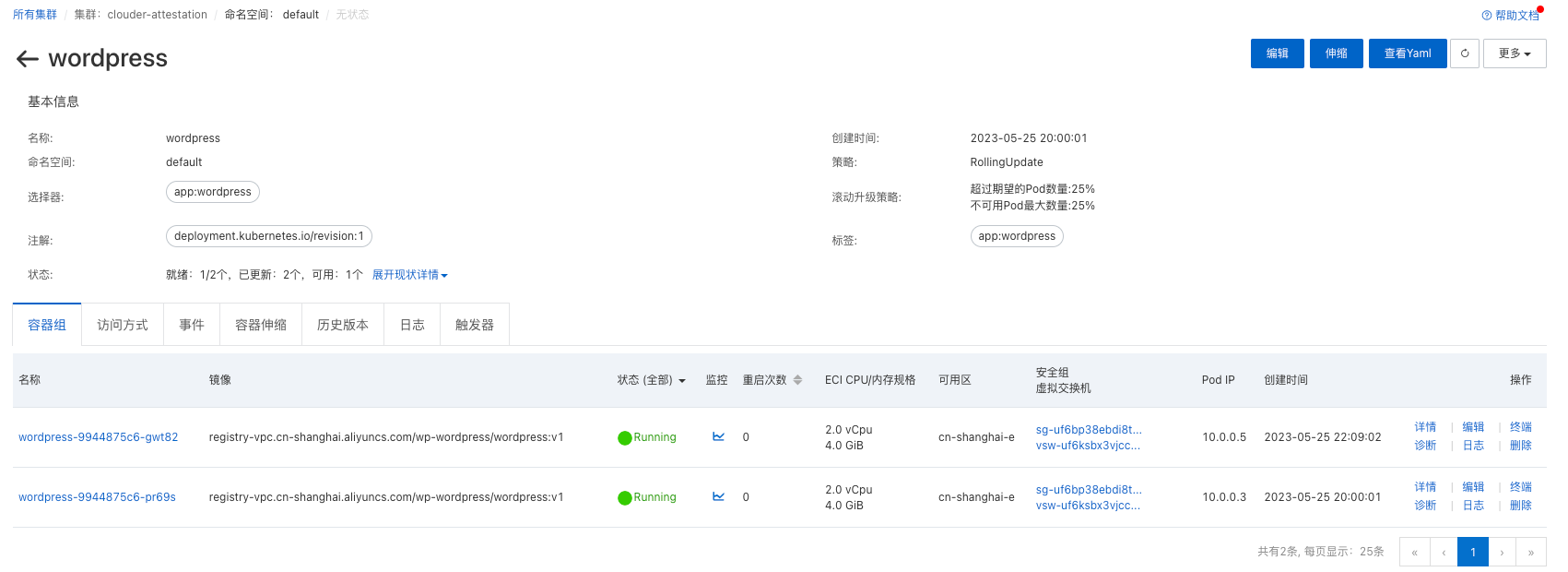This screenshot has height=572, width=1568.
Task: Click the deployment.kubernetes.io/revision:1 annotation tag
Action: (x=269, y=236)
